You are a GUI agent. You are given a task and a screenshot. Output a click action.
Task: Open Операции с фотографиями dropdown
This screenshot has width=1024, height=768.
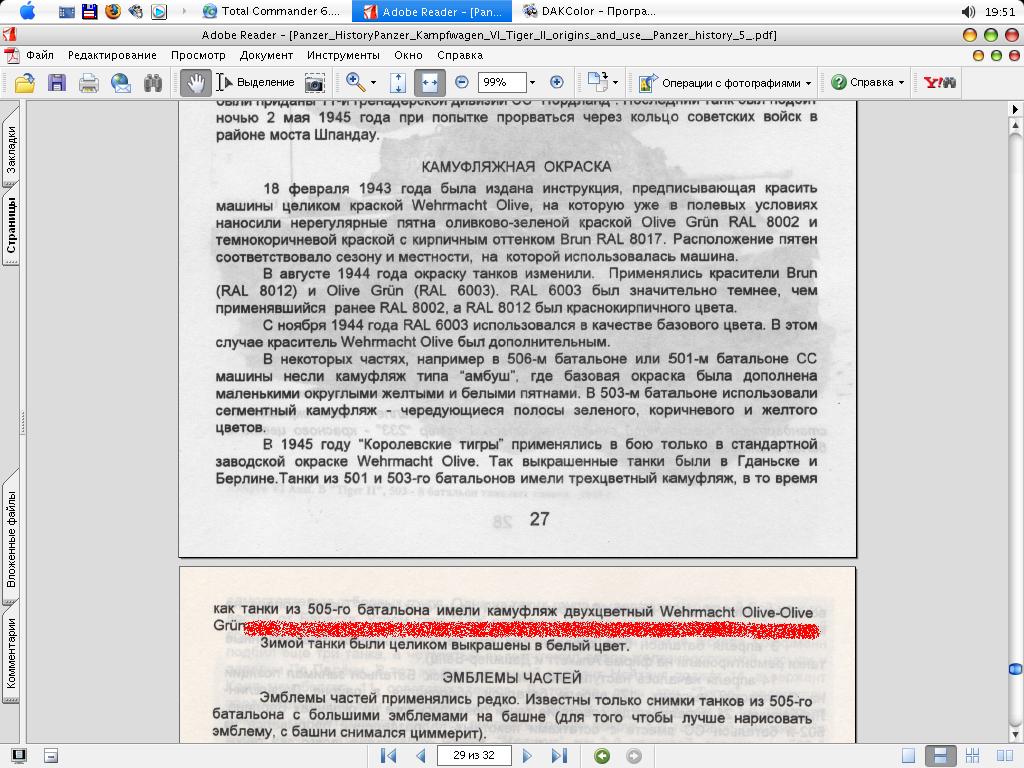[725, 83]
